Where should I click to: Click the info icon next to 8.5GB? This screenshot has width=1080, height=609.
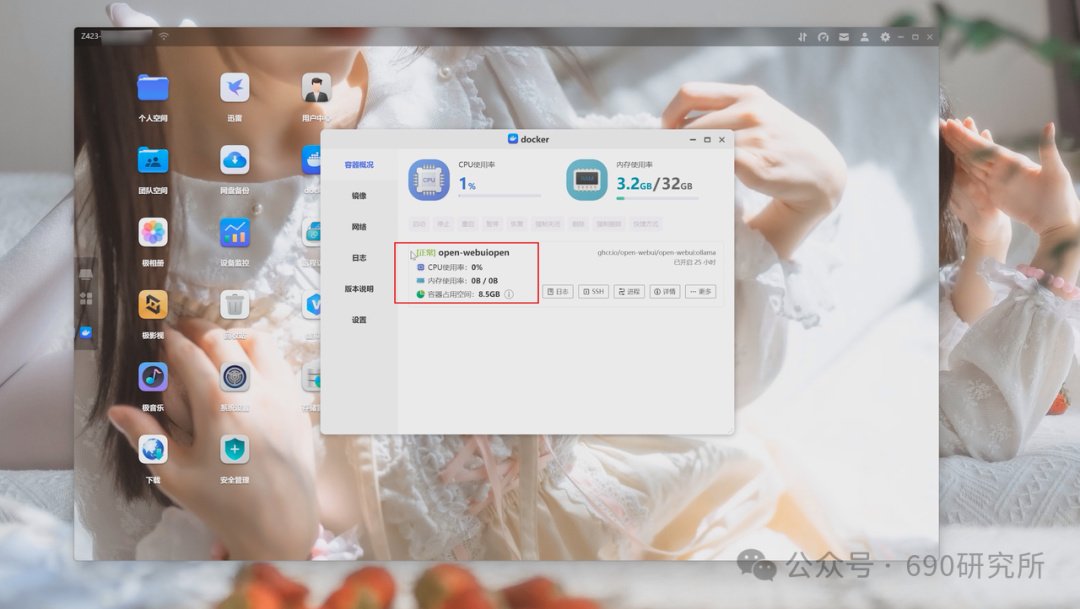pos(509,294)
